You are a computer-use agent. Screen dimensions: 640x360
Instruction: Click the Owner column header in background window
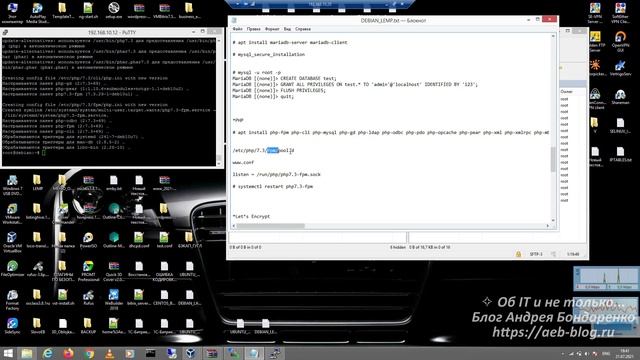[572, 91]
